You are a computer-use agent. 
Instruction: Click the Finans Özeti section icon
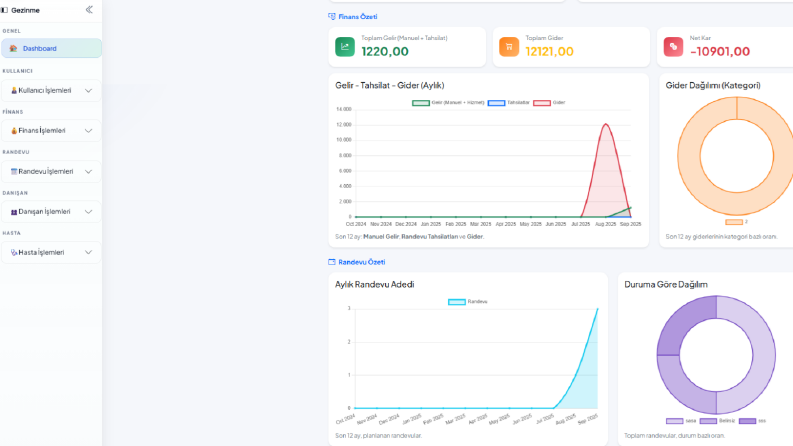click(332, 17)
